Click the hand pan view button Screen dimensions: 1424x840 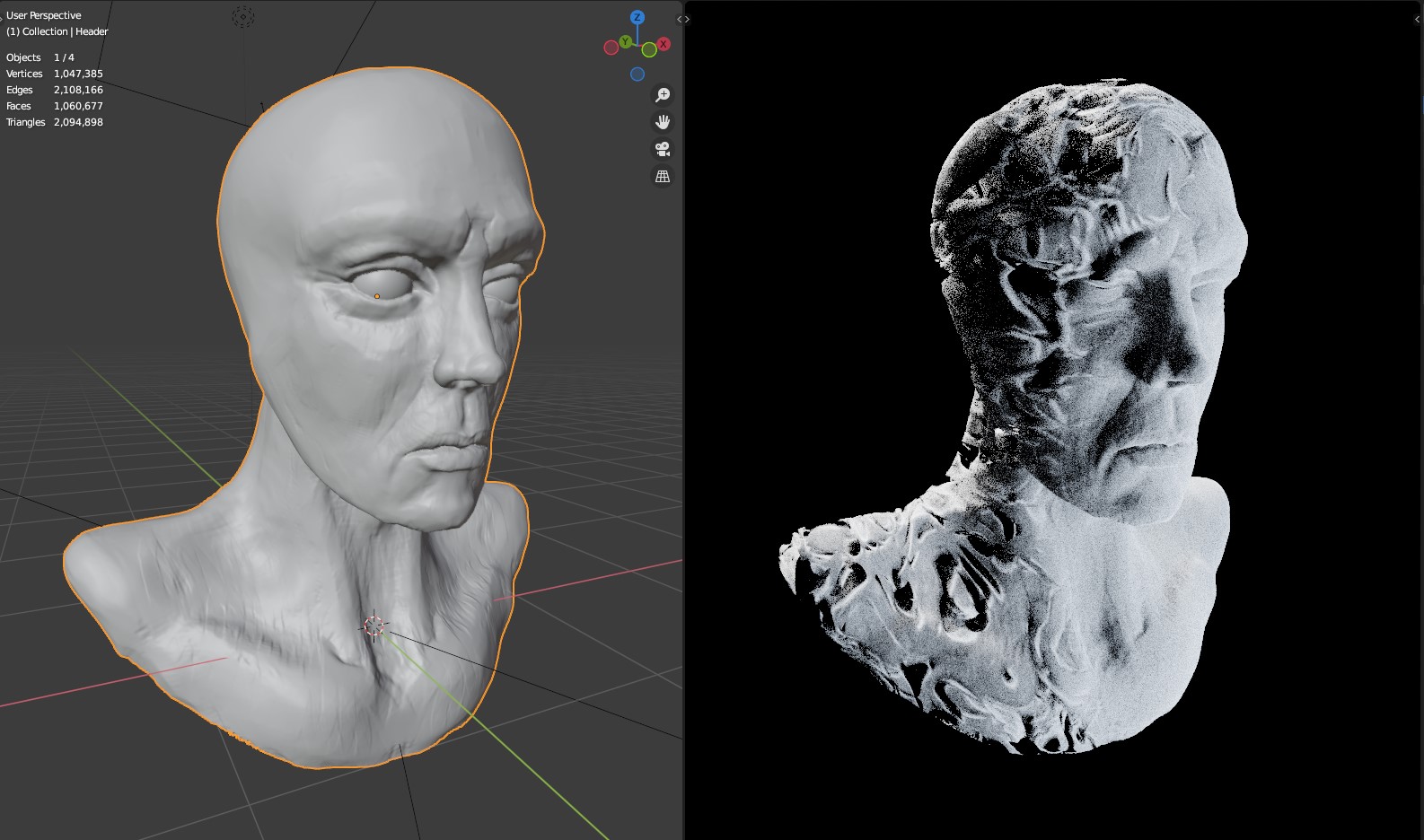point(663,122)
